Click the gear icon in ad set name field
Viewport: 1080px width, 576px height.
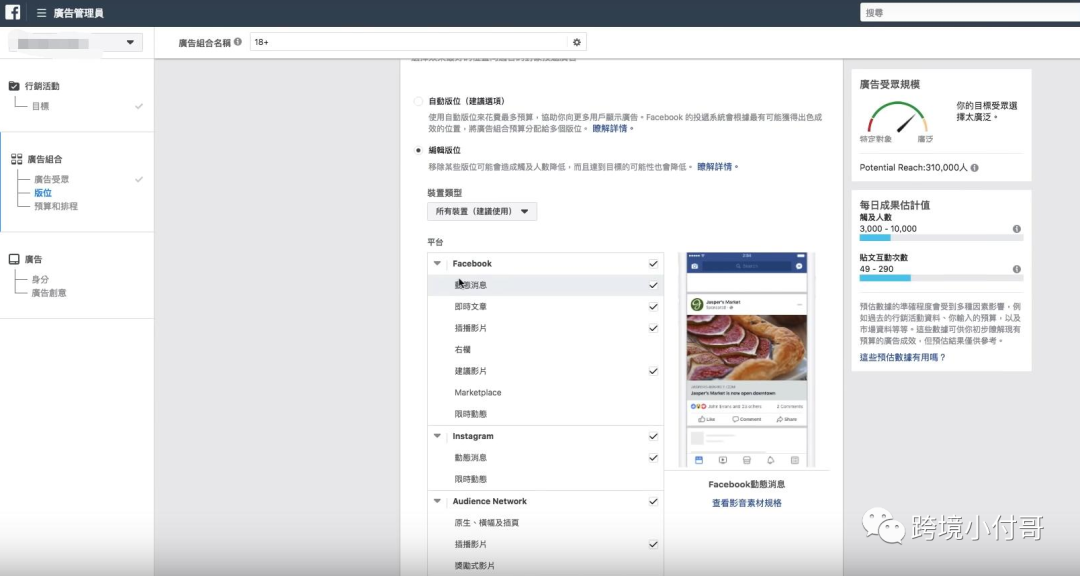(x=576, y=42)
